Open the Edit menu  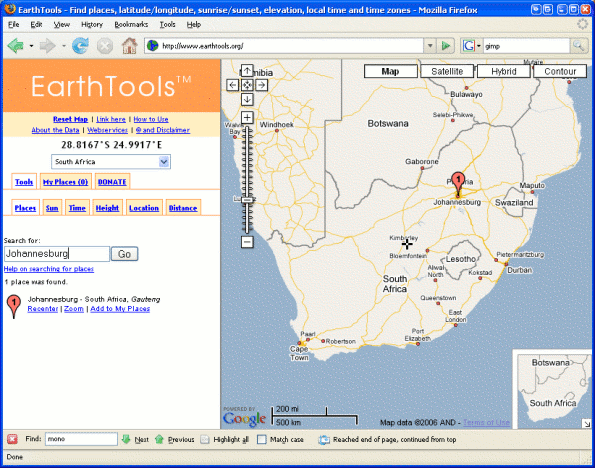coord(36,24)
